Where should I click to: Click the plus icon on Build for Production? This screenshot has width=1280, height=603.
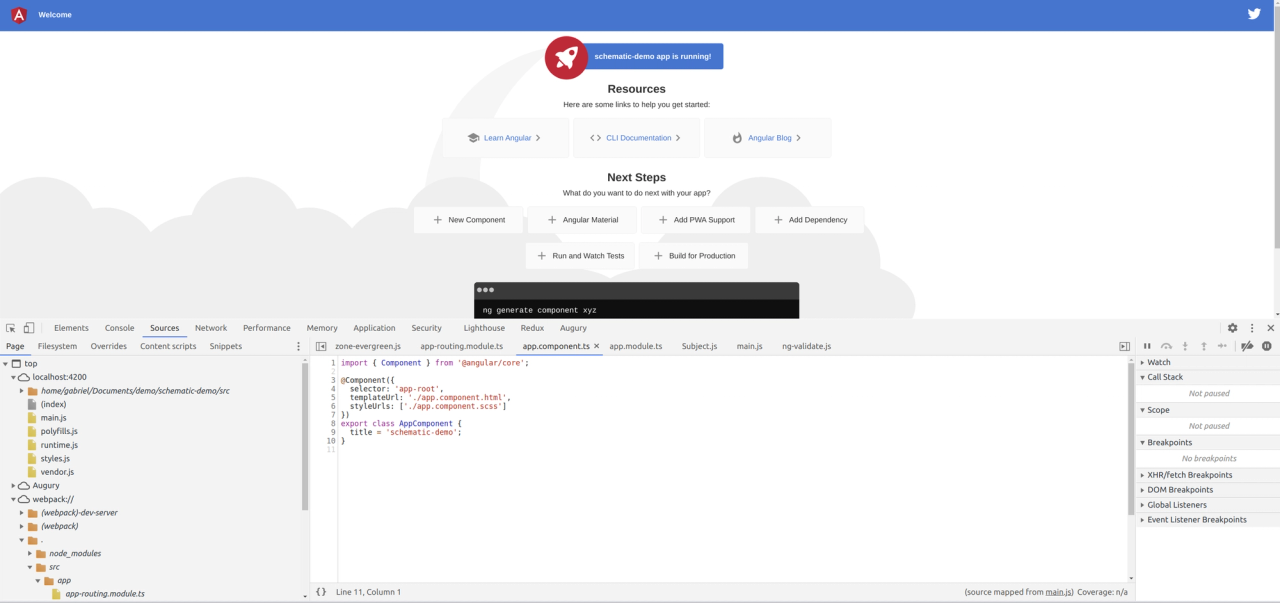pyautogui.click(x=658, y=256)
